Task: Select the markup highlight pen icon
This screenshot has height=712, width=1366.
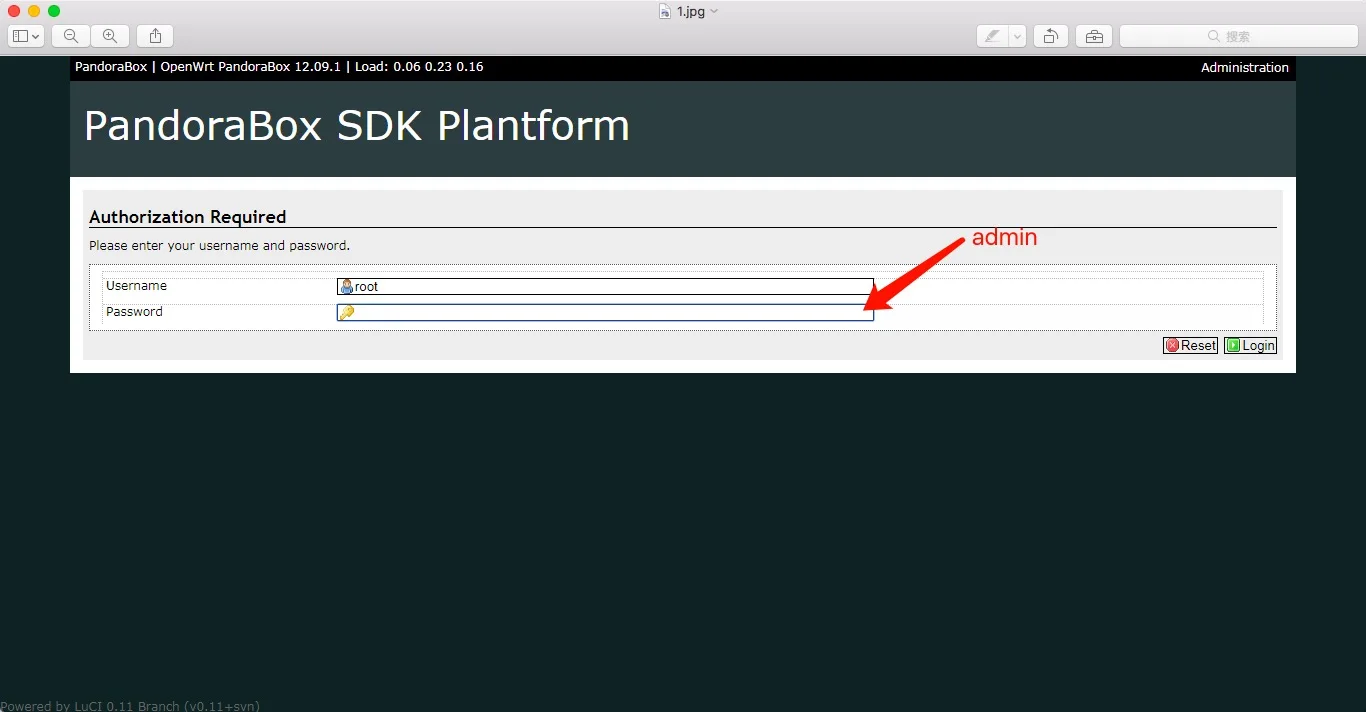Action: [x=992, y=36]
